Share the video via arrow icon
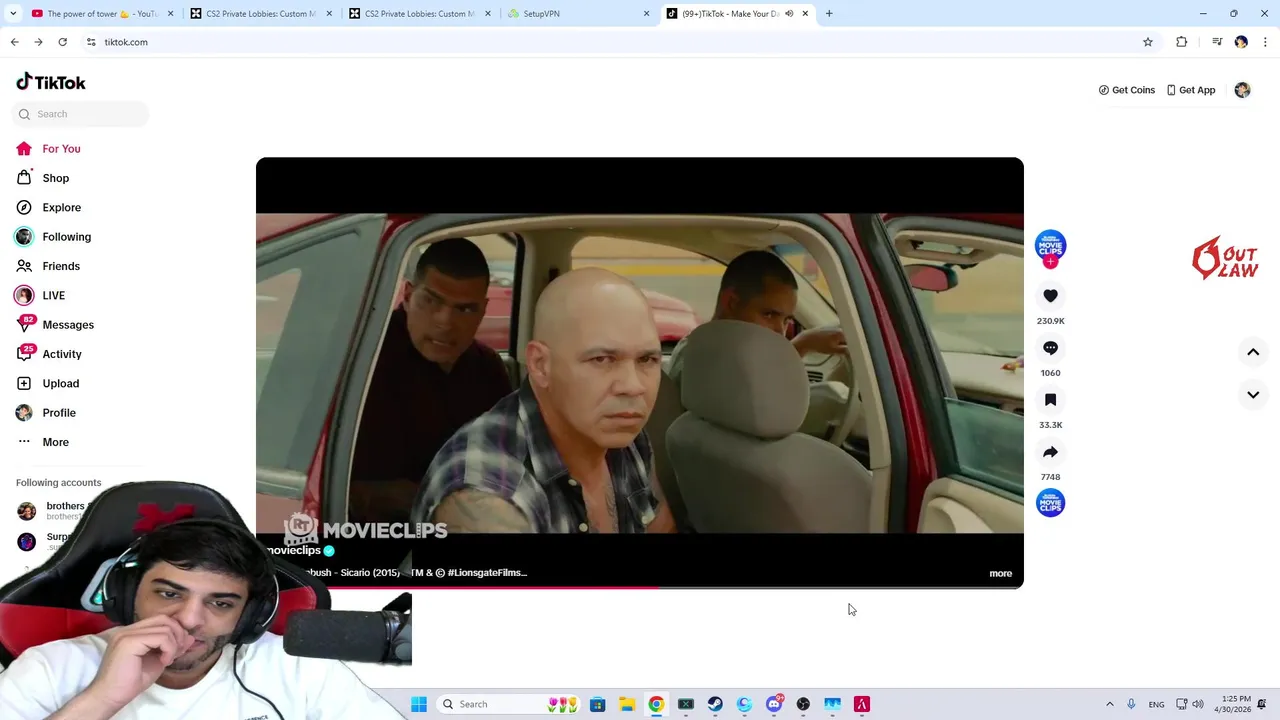This screenshot has height=720, width=1280. coord(1050,452)
